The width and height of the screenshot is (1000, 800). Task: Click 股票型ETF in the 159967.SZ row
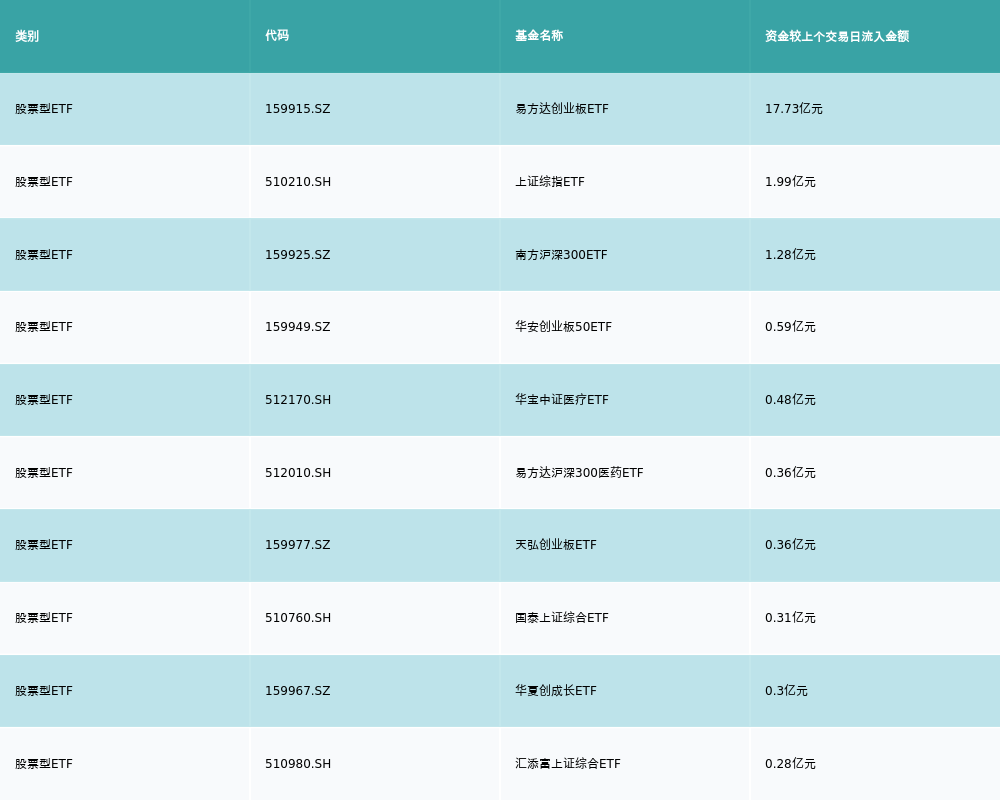tap(44, 691)
